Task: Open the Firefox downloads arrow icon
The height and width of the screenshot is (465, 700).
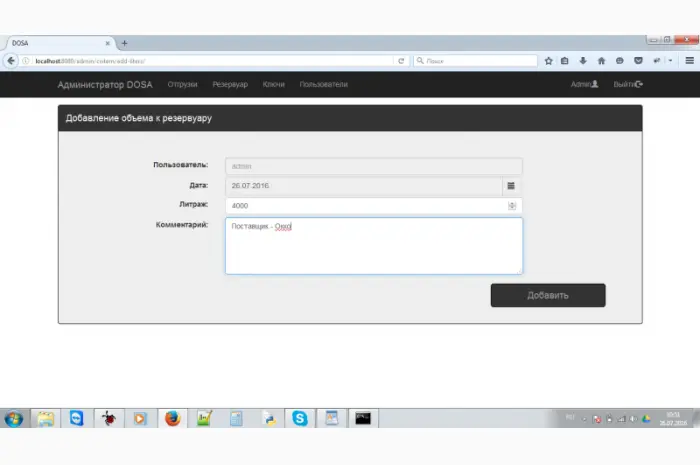Action: [x=583, y=61]
